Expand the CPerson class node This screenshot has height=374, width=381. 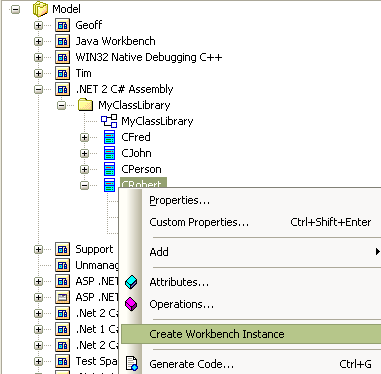(x=84, y=169)
